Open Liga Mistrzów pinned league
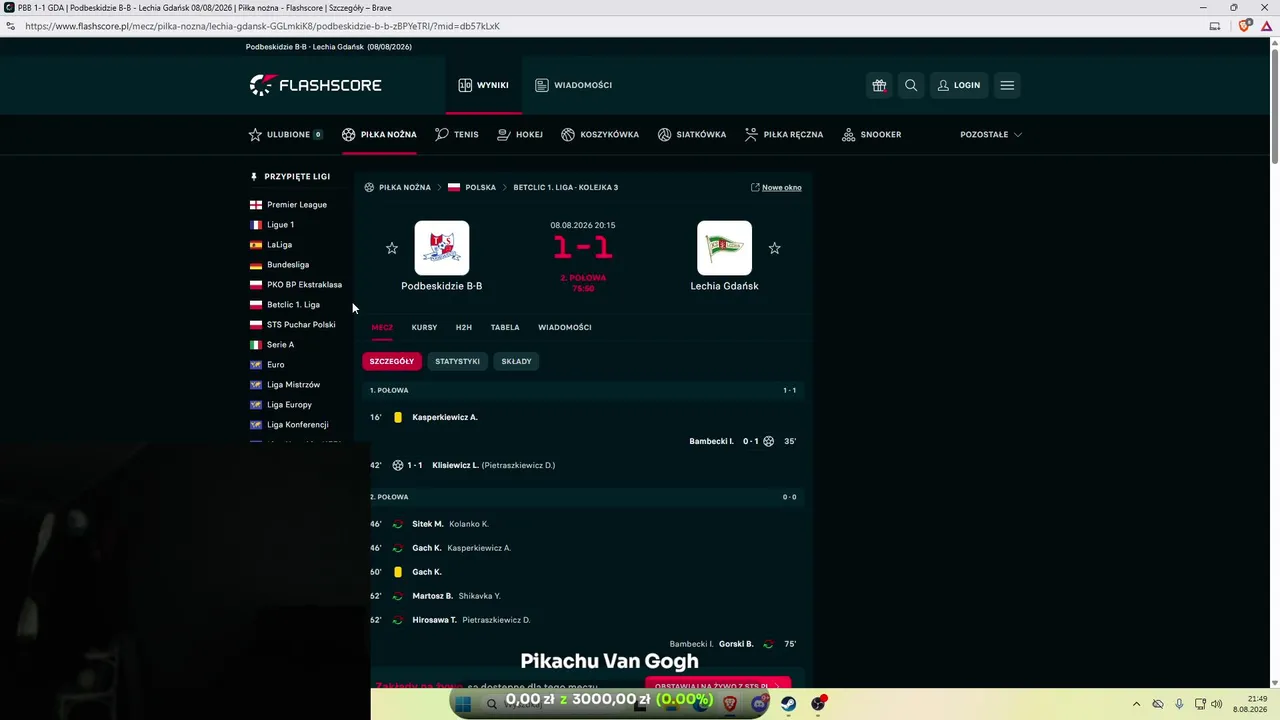Screen dimensions: 1280x720 coord(285,385)
